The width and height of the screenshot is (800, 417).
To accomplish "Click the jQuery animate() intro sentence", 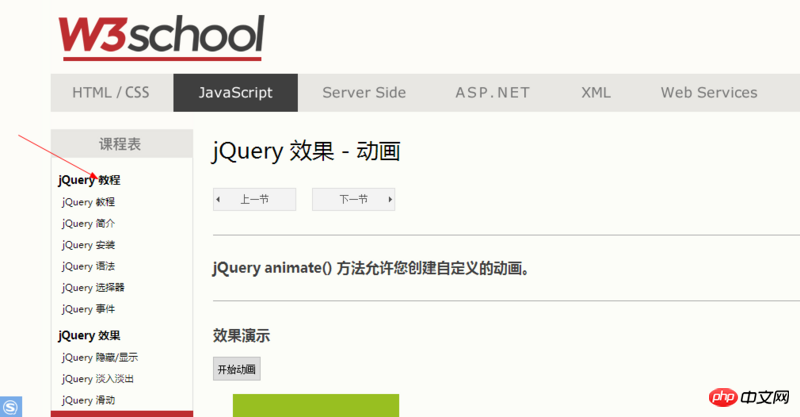I will point(371,268).
